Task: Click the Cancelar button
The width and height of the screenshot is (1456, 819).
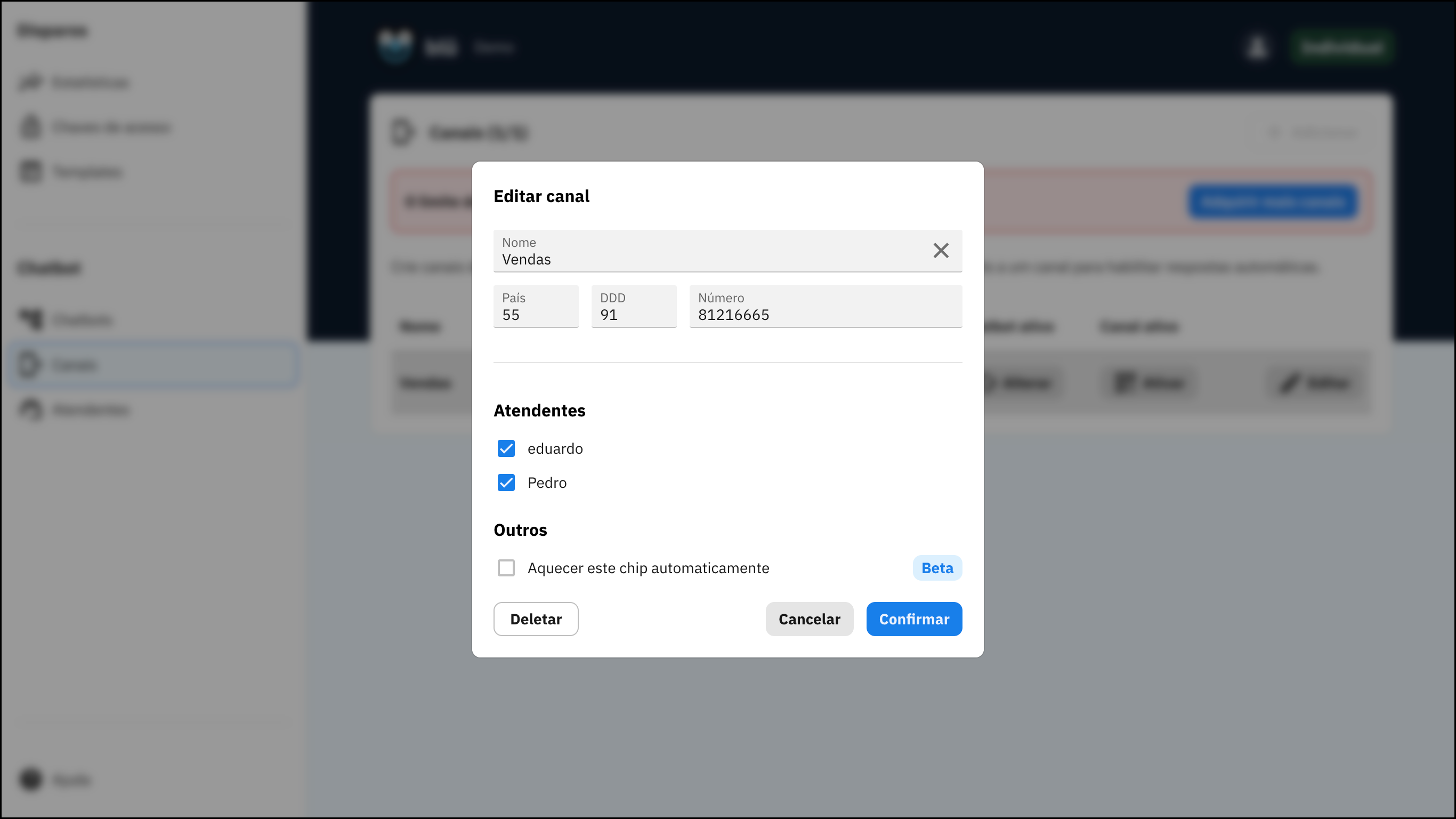Action: tap(809, 619)
